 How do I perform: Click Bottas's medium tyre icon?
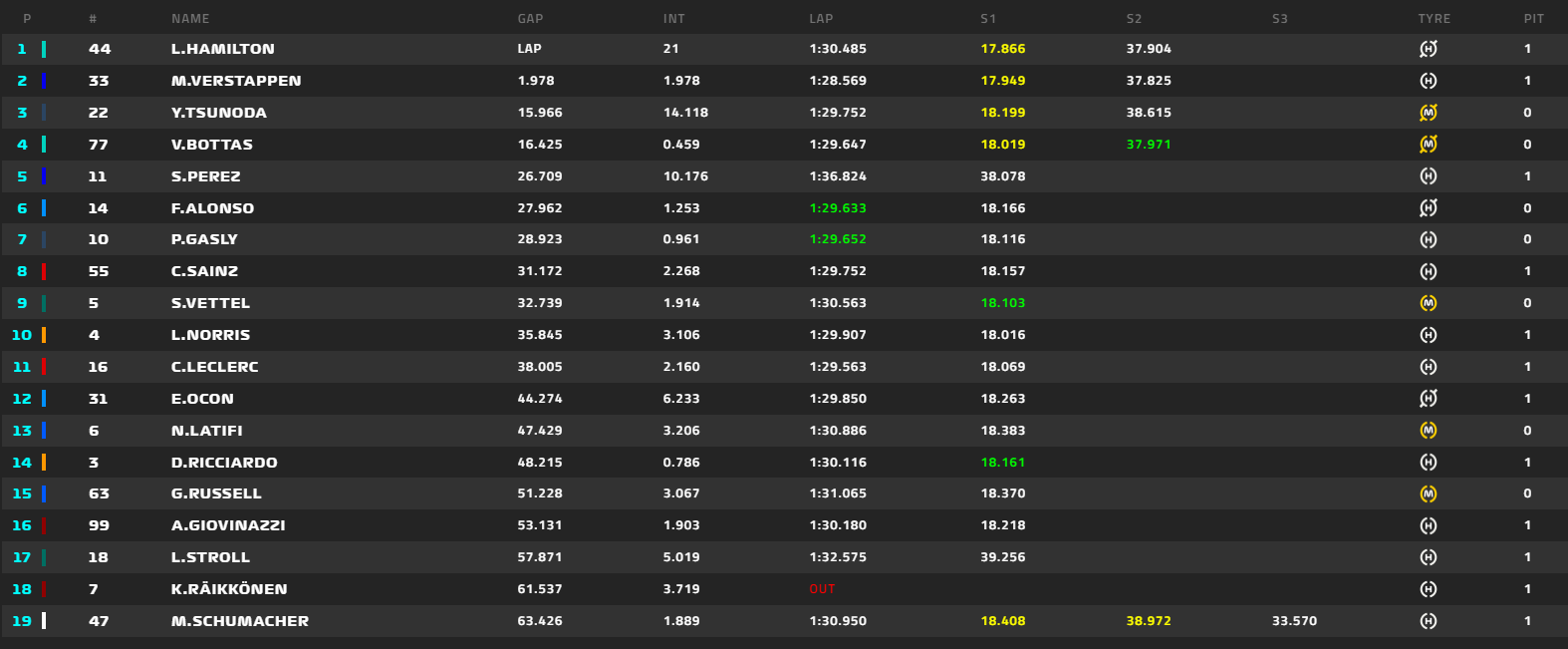[1429, 145]
